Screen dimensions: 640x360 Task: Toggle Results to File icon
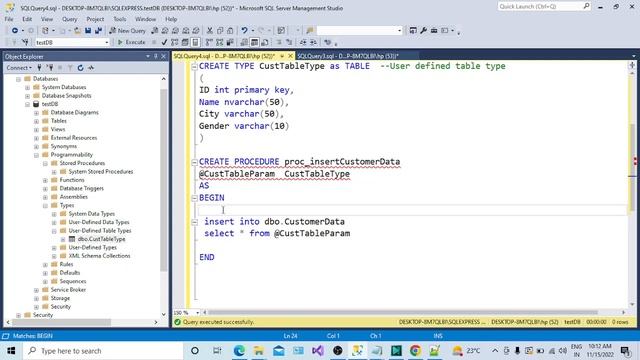[264, 42]
